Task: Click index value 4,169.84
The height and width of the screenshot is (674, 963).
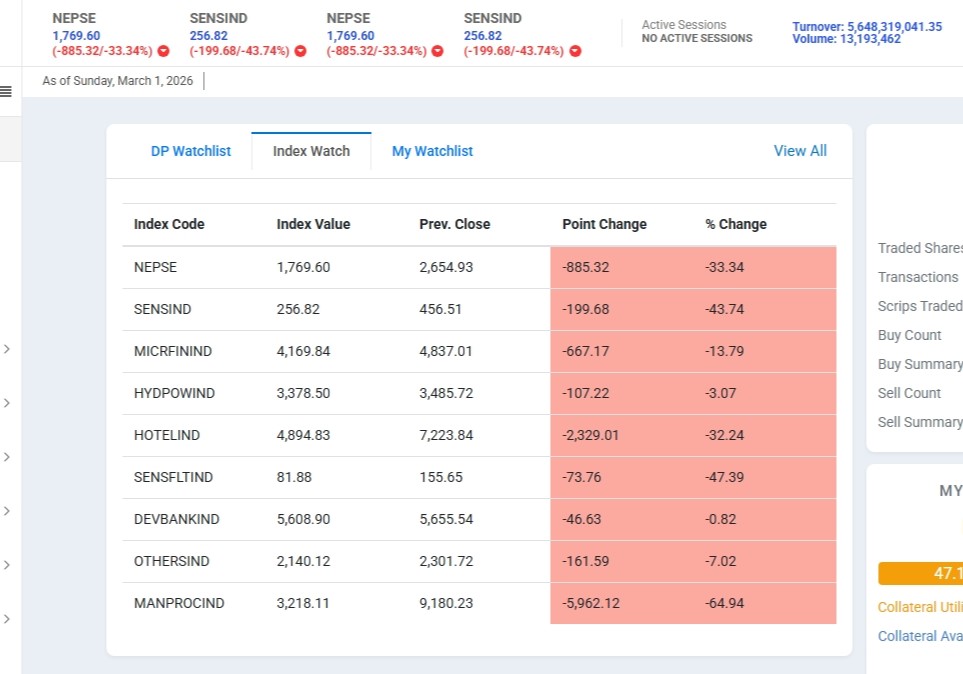Action: click(x=303, y=351)
